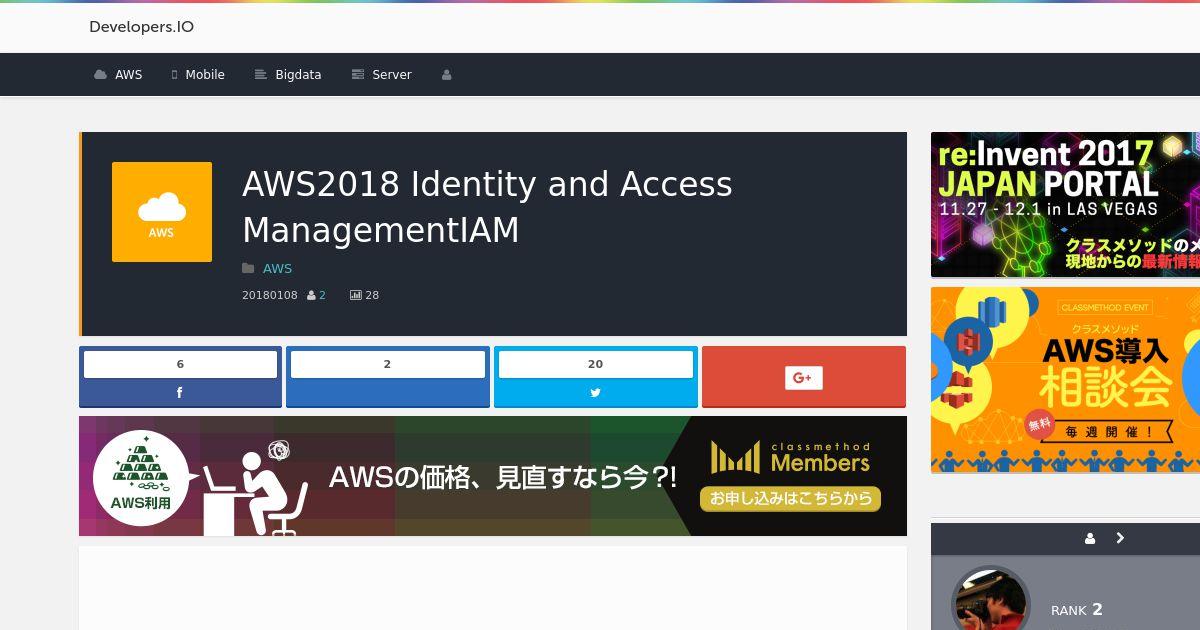Click the share button showing count 2
This screenshot has width=1200, height=630.
(x=388, y=377)
